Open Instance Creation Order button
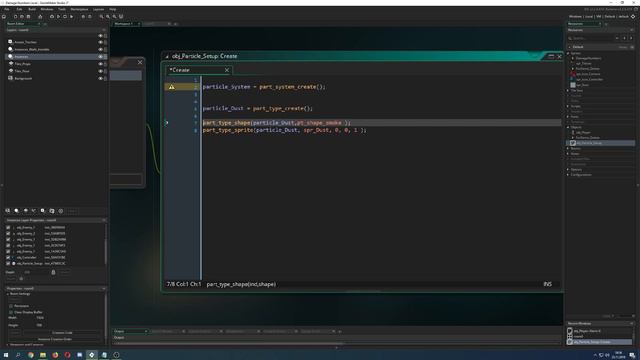 tap(55, 339)
